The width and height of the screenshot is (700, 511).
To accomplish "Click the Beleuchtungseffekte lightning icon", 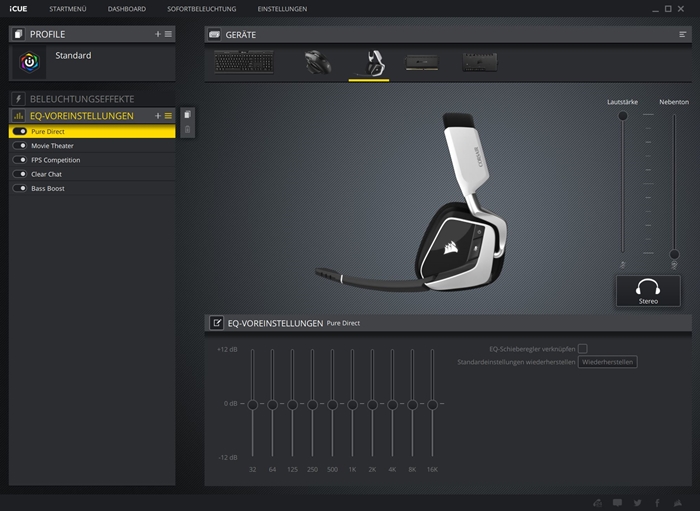I will coord(18,99).
